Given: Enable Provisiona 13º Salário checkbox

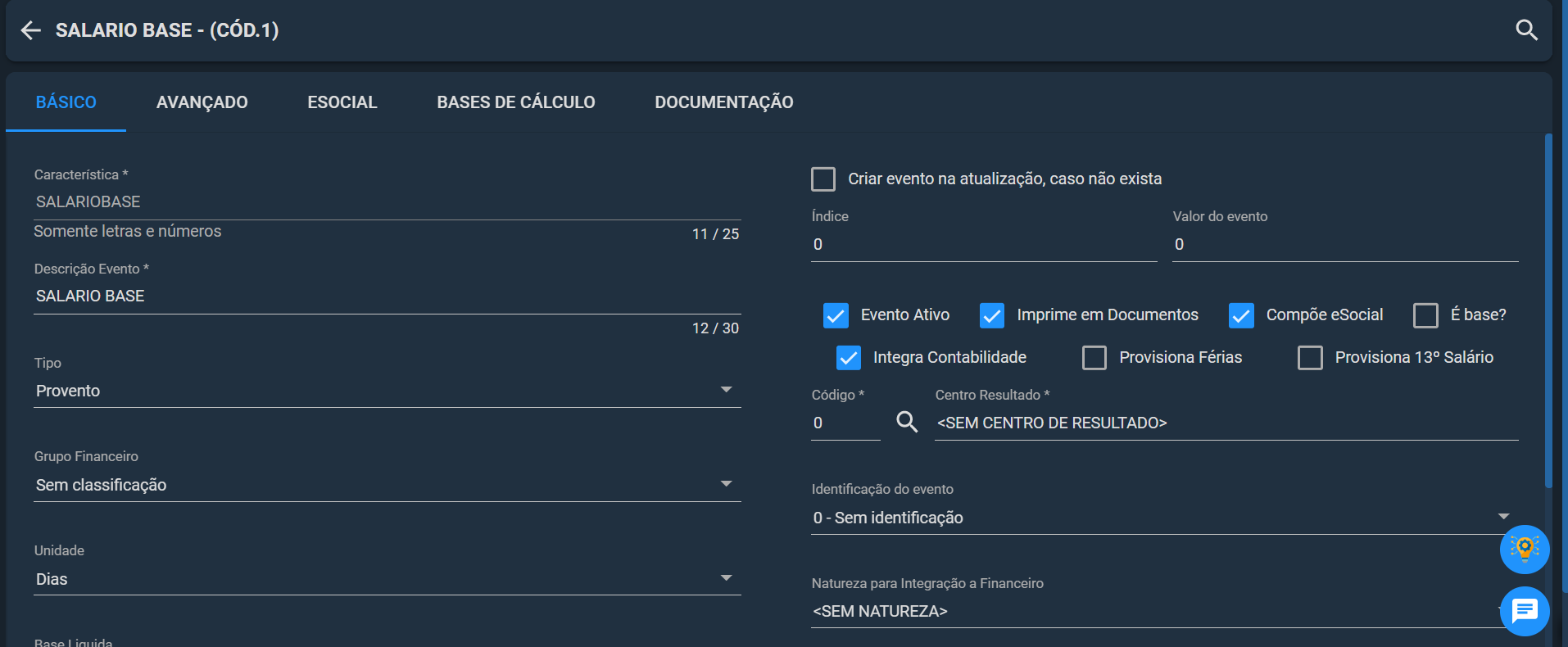Looking at the screenshot, I should pos(1310,358).
